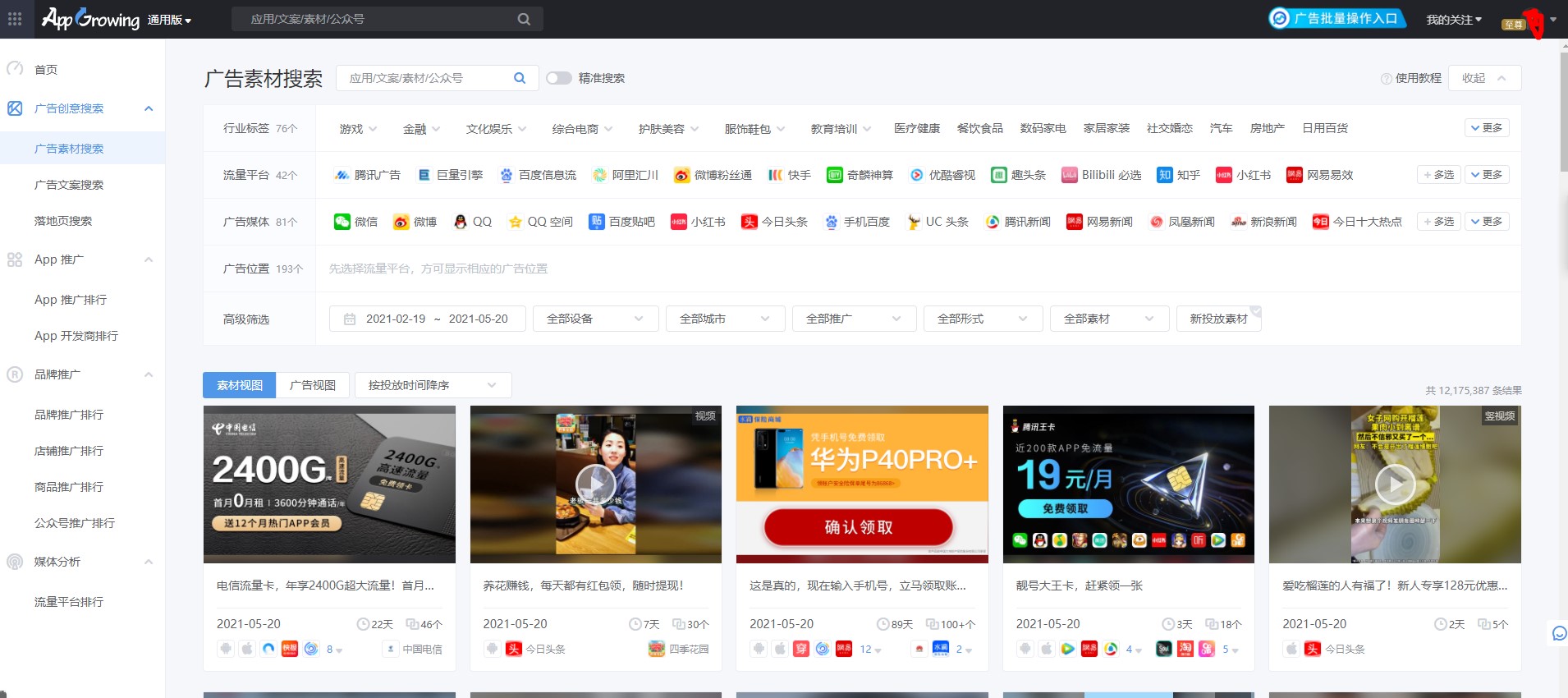Select the 百度信息流 platform

pos(539,175)
